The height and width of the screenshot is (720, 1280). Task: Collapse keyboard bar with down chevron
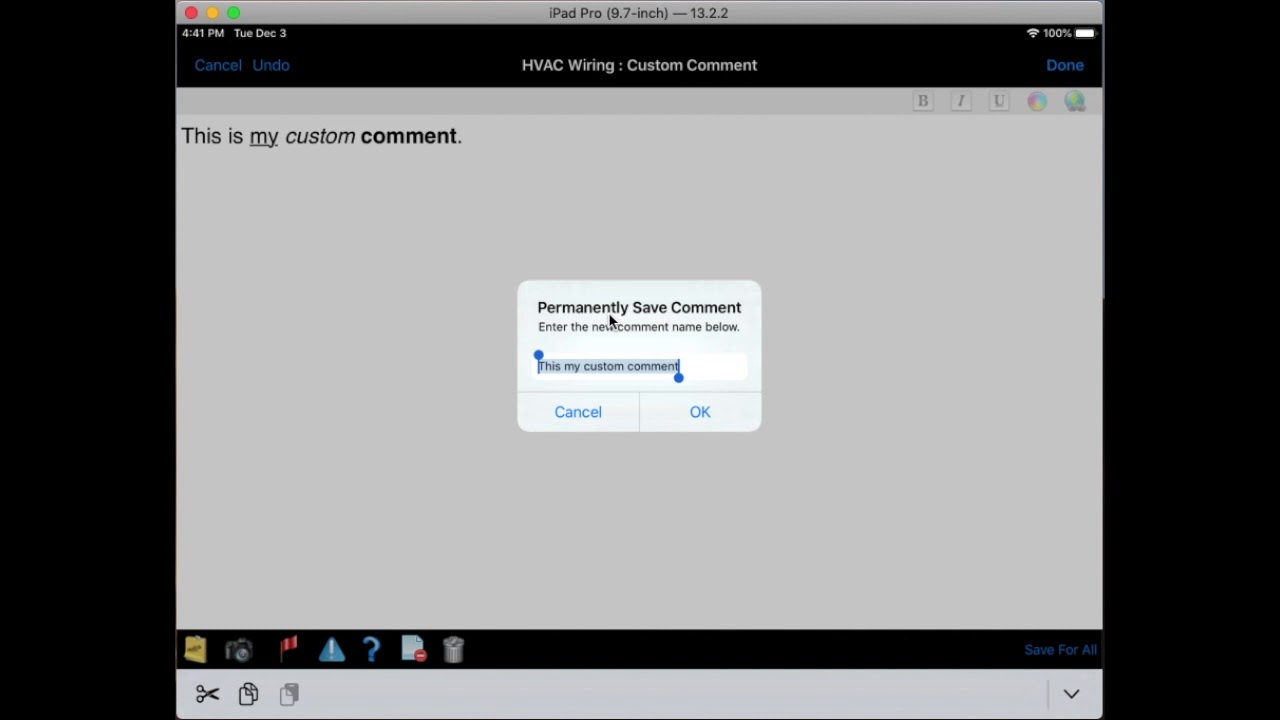point(1071,694)
